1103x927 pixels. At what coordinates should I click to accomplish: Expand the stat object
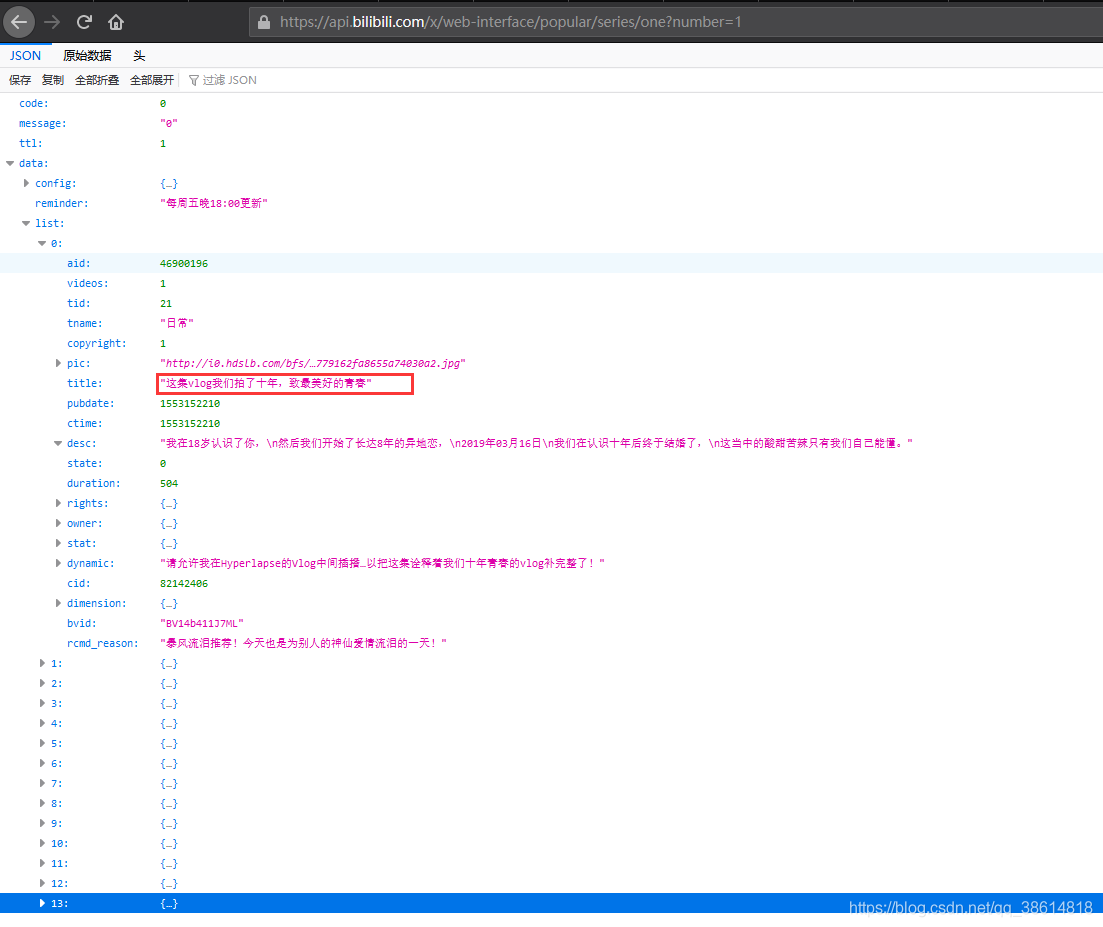pyautogui.click(x=58, y=543)
